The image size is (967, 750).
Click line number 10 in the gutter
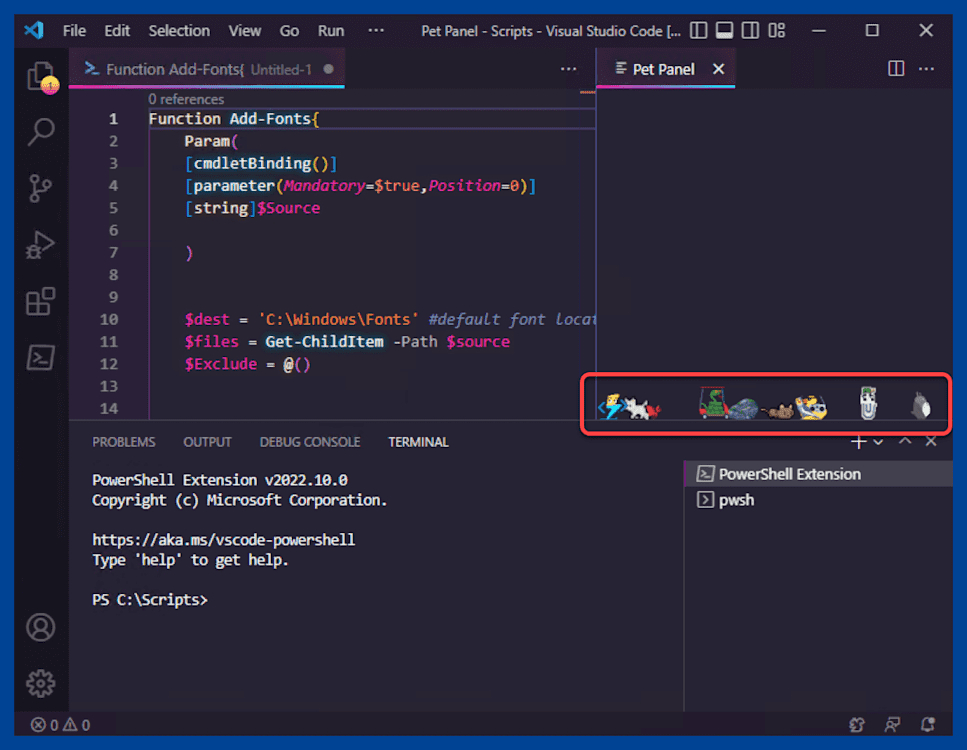pyautogui.click(x=109, y=319)
